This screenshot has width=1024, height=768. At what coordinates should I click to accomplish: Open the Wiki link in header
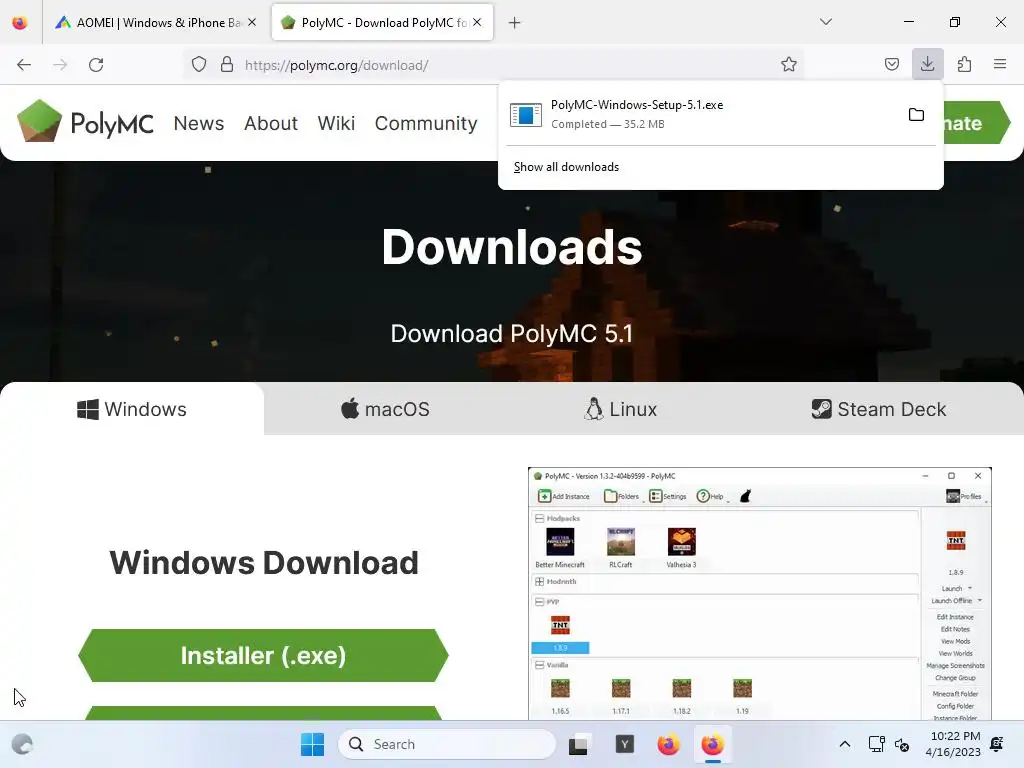(x=336, y=123)
